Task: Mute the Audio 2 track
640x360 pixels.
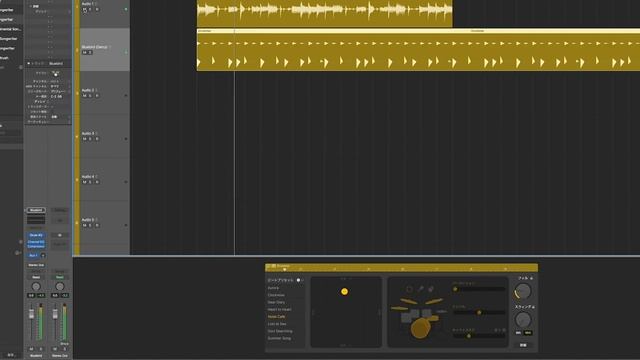Action: [84, 96]
